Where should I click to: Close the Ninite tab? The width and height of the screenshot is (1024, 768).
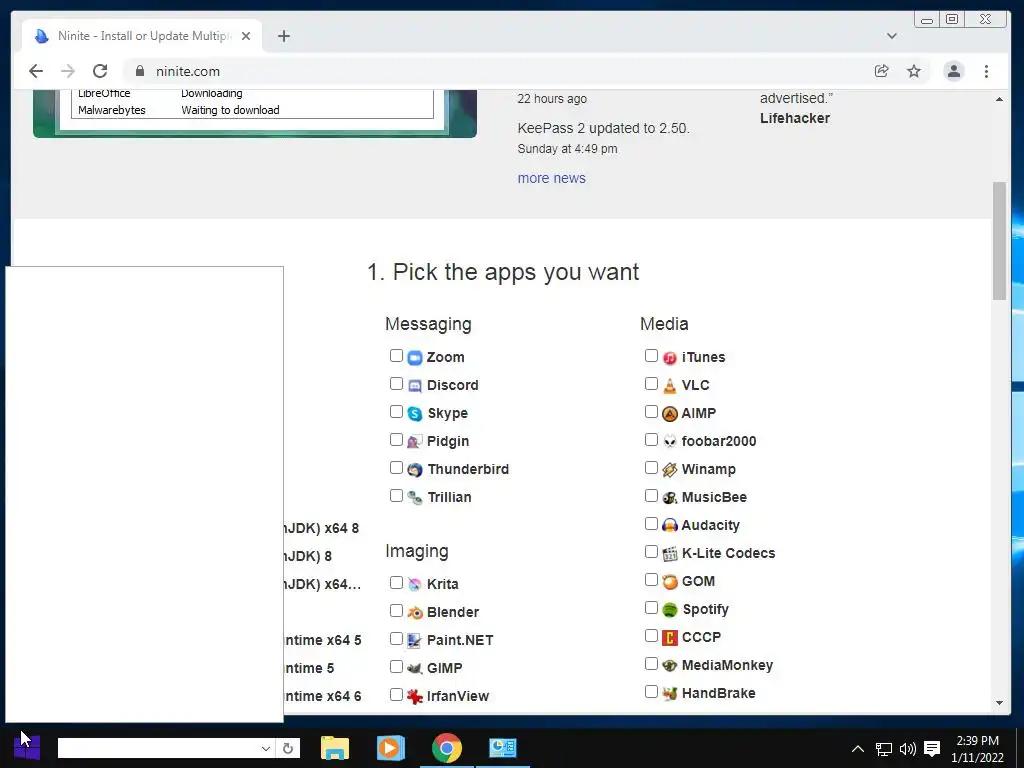pos(246,36)
